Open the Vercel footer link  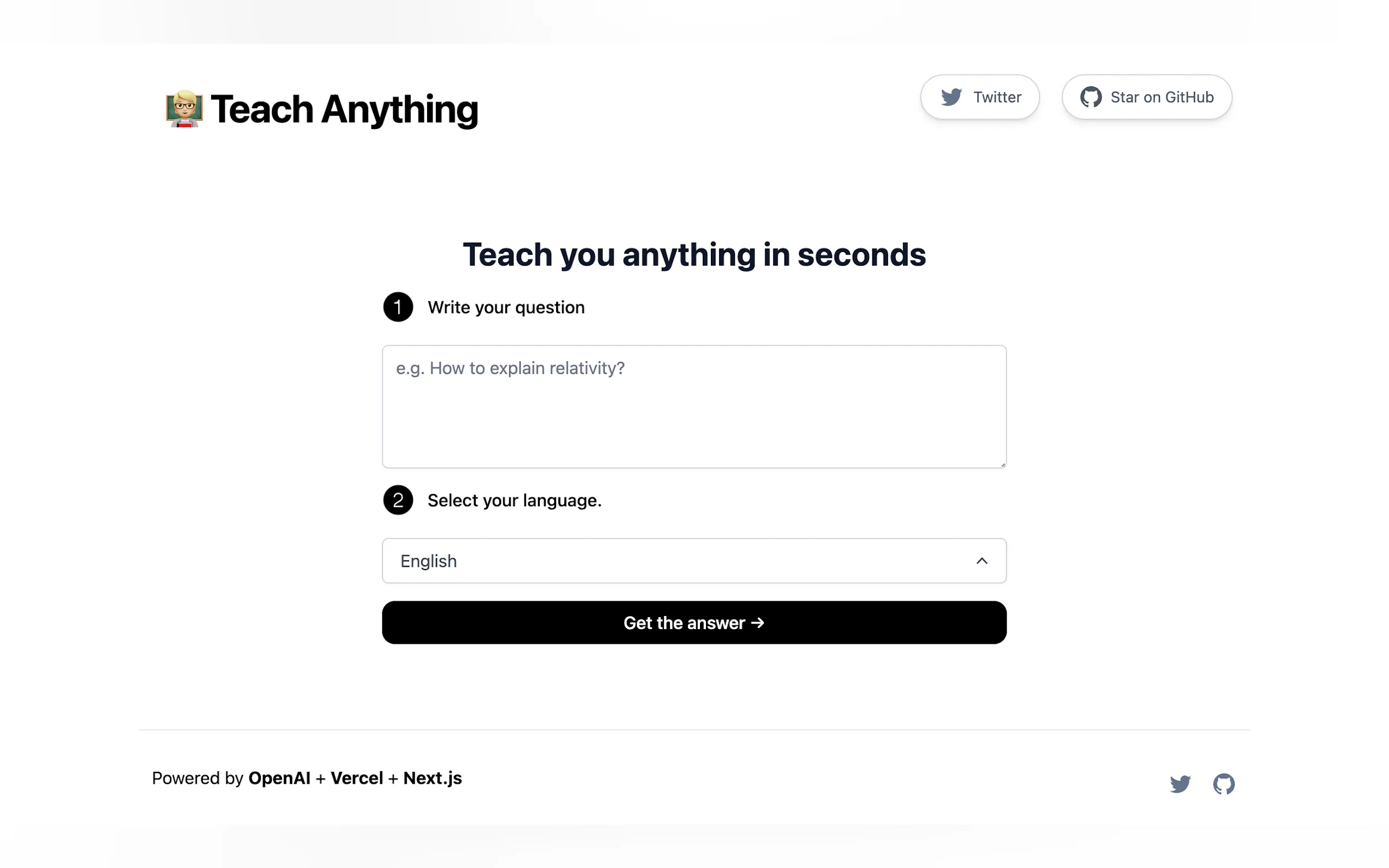(x=357, y=778)
